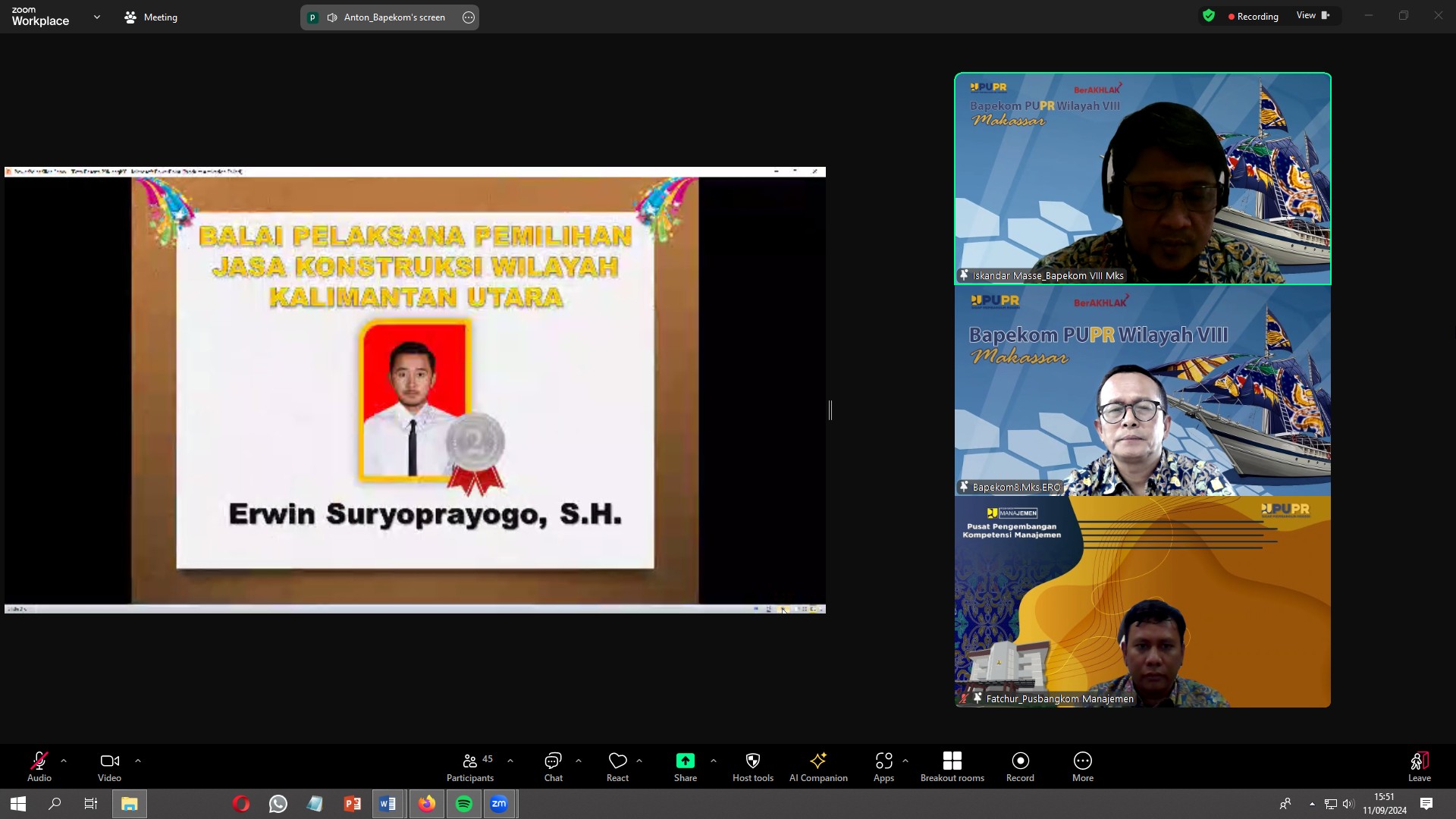Image resolution: width=1456 pixels, height=819 pixels.
Task: Open system volume control in tray
Action: [1348, 804]
